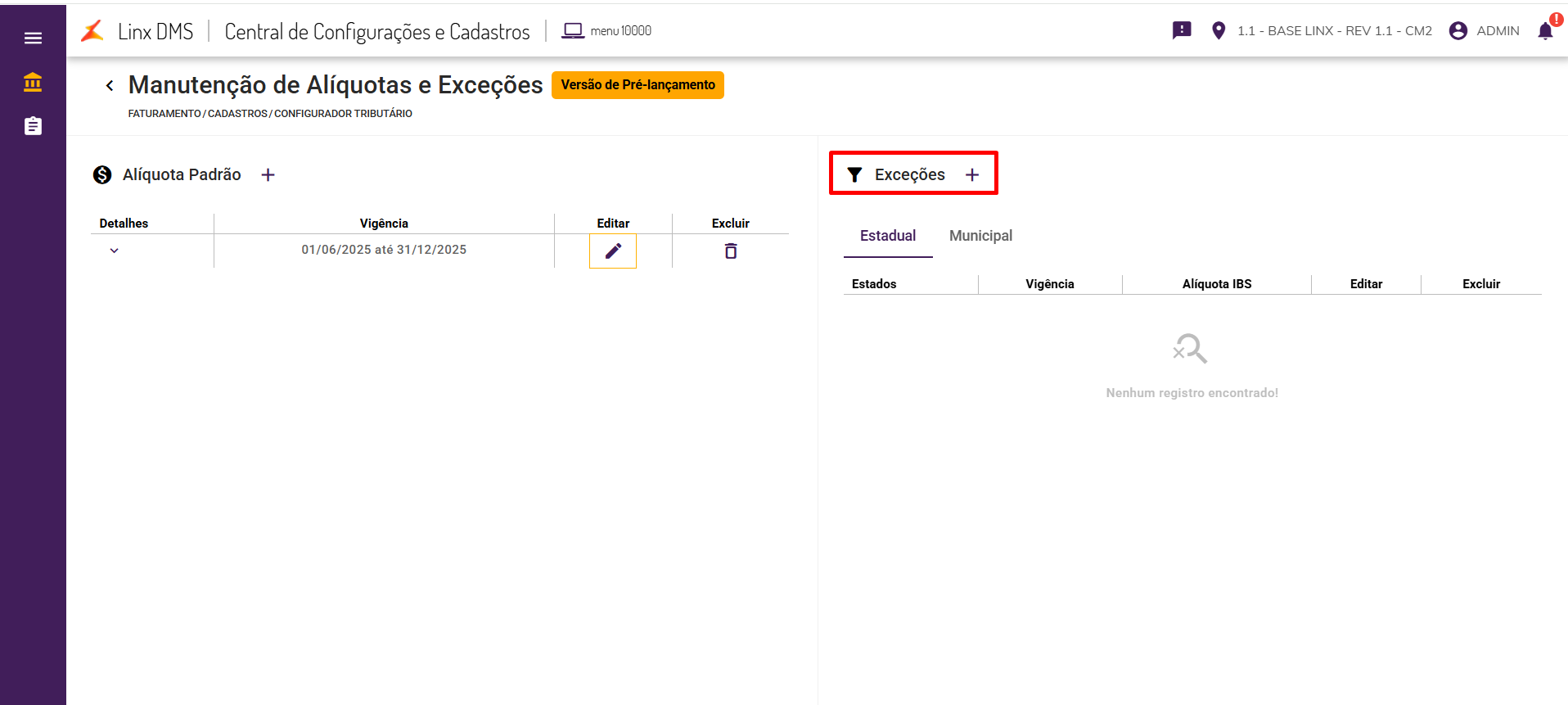This screenshot has height=705, width=1568.
Task: Click the Linx DMS logo
Action: 93,31
